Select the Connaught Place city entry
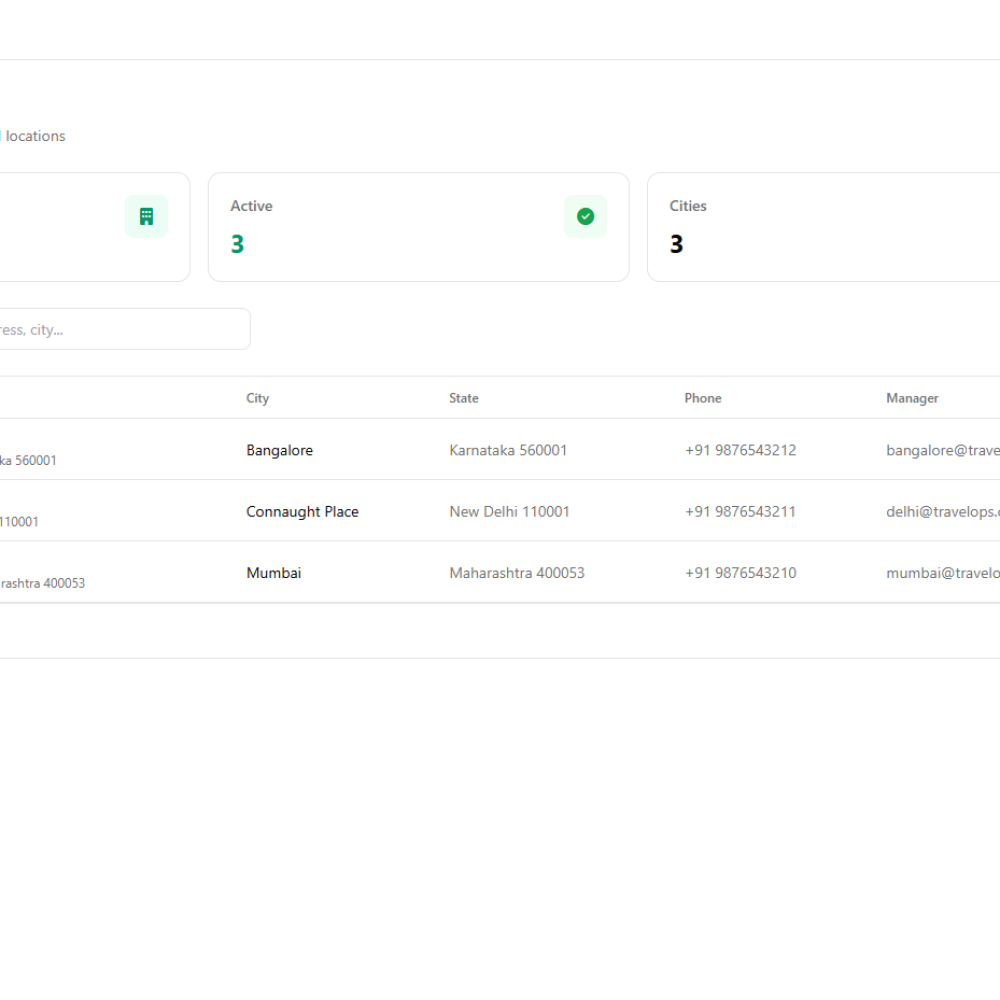This screenshot has height=1000, width=1000. (302, 511)
